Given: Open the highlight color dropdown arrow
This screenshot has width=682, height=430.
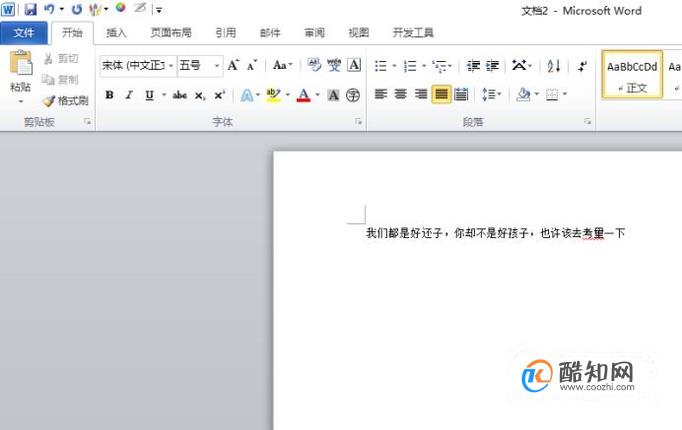Looking at the screenshot, I should (x=288, y=95).
